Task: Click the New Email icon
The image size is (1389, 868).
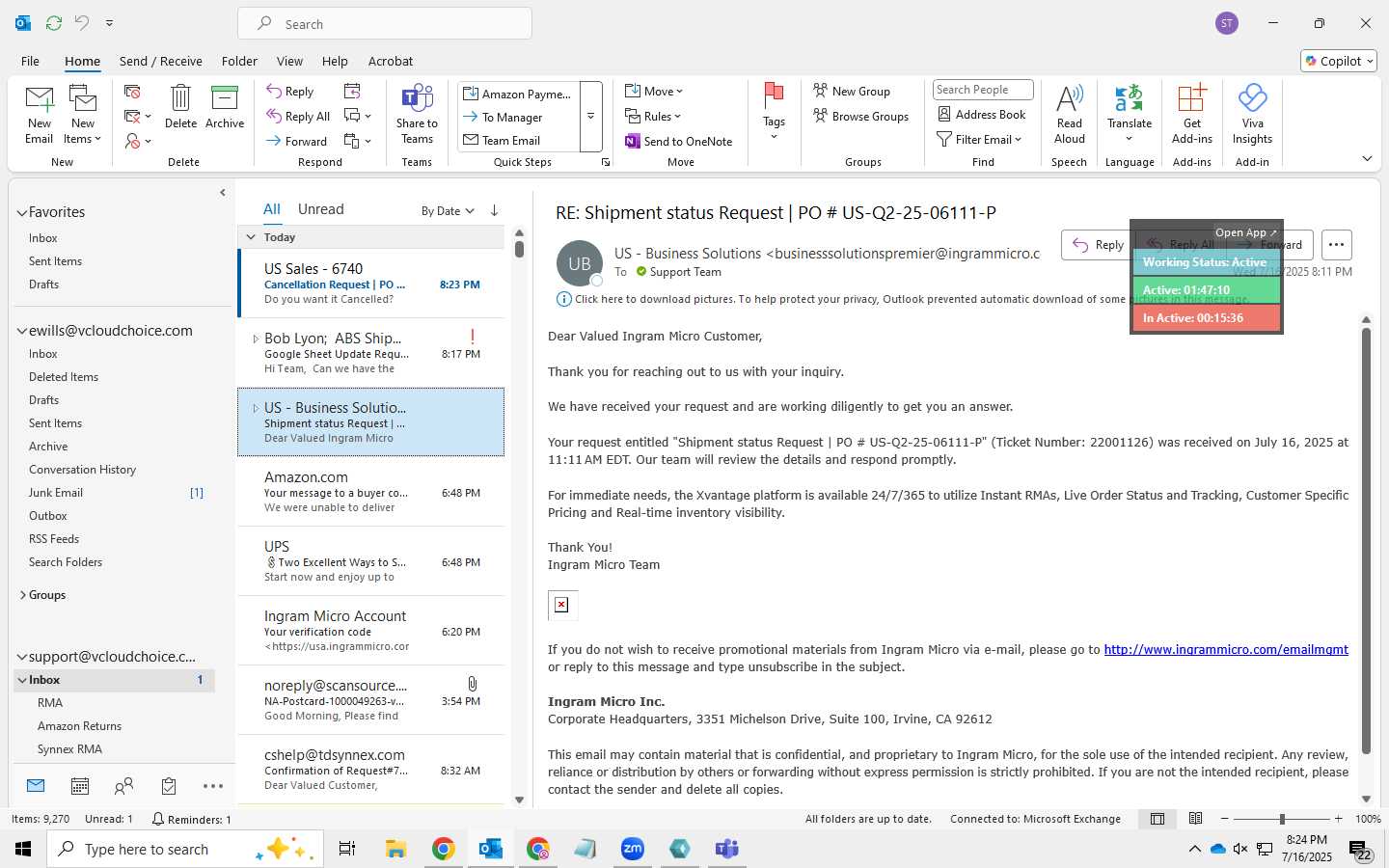Action: click(x=40, y=114)
